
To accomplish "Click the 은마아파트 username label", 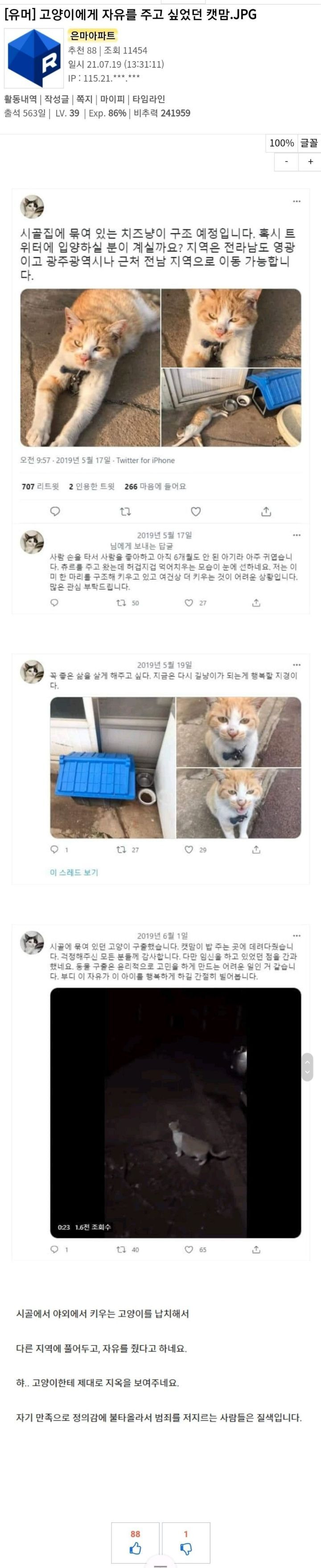I will pos(92,36).
